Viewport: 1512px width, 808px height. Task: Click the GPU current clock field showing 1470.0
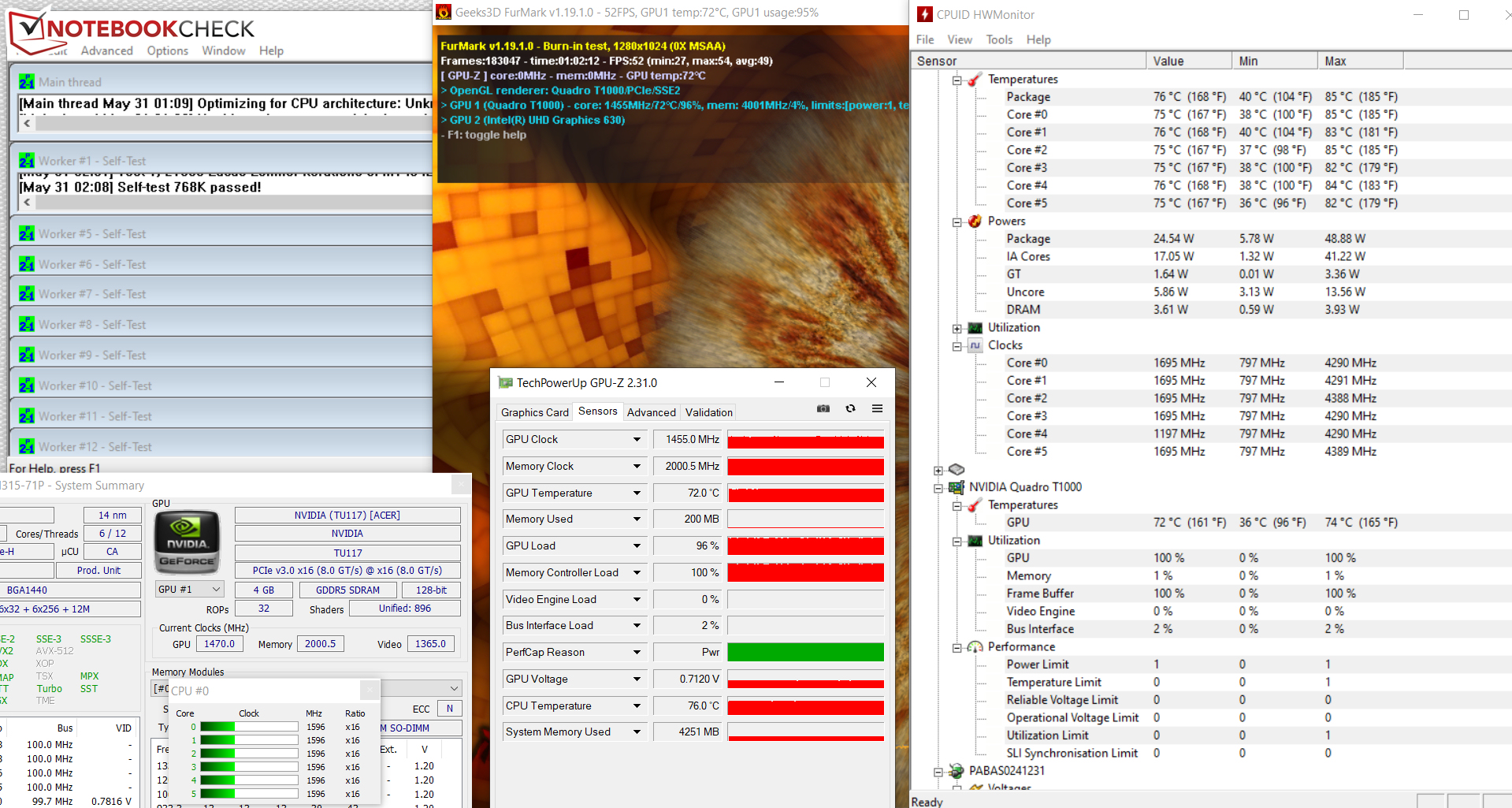tap(219, 644)
